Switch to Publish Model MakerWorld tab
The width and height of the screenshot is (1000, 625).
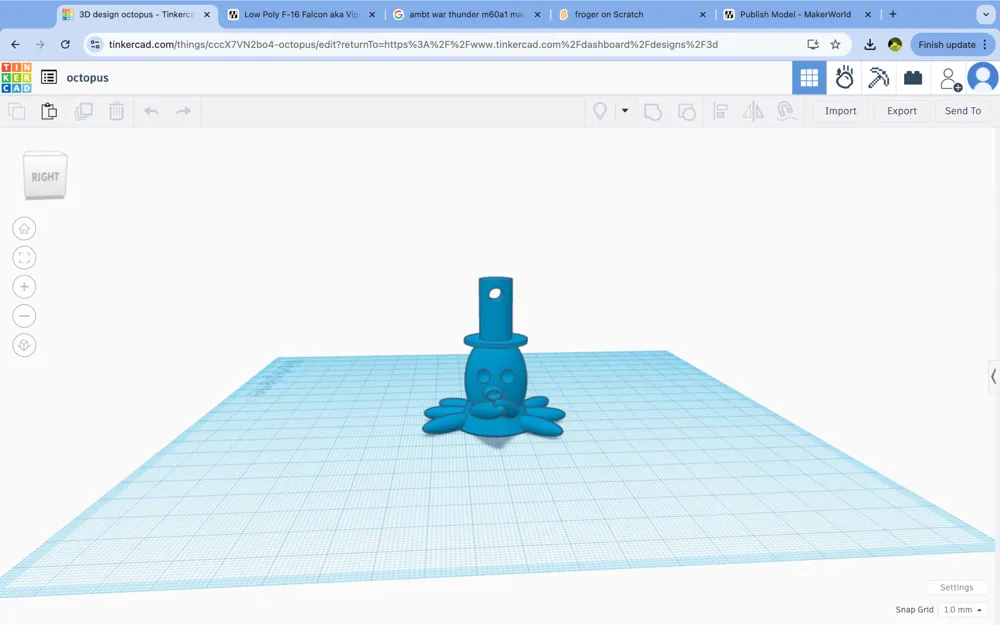(795, 15)
